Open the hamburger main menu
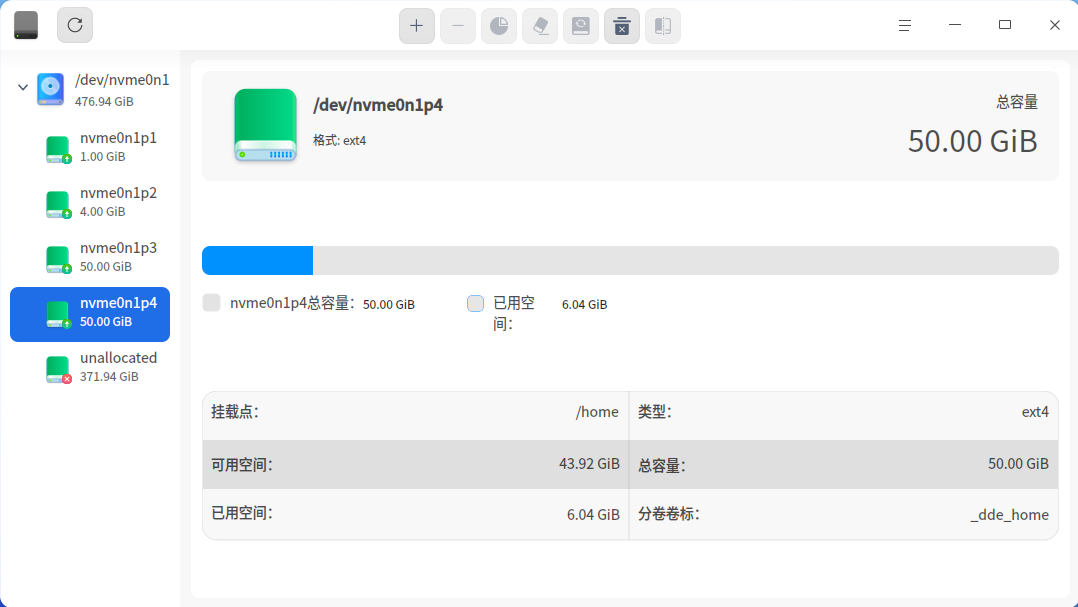The image size is (1078, 607). coord(905,25)
